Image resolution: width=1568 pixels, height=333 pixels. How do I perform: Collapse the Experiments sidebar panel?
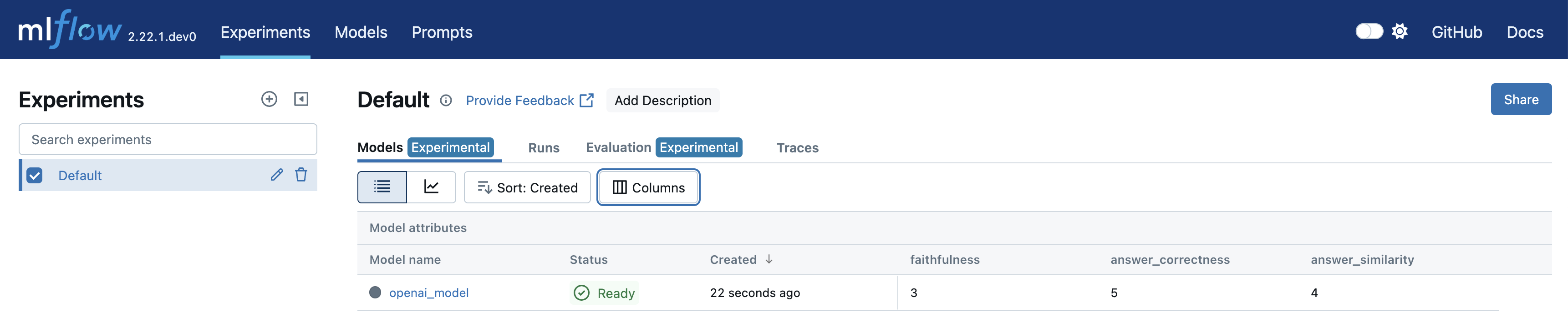300,99
